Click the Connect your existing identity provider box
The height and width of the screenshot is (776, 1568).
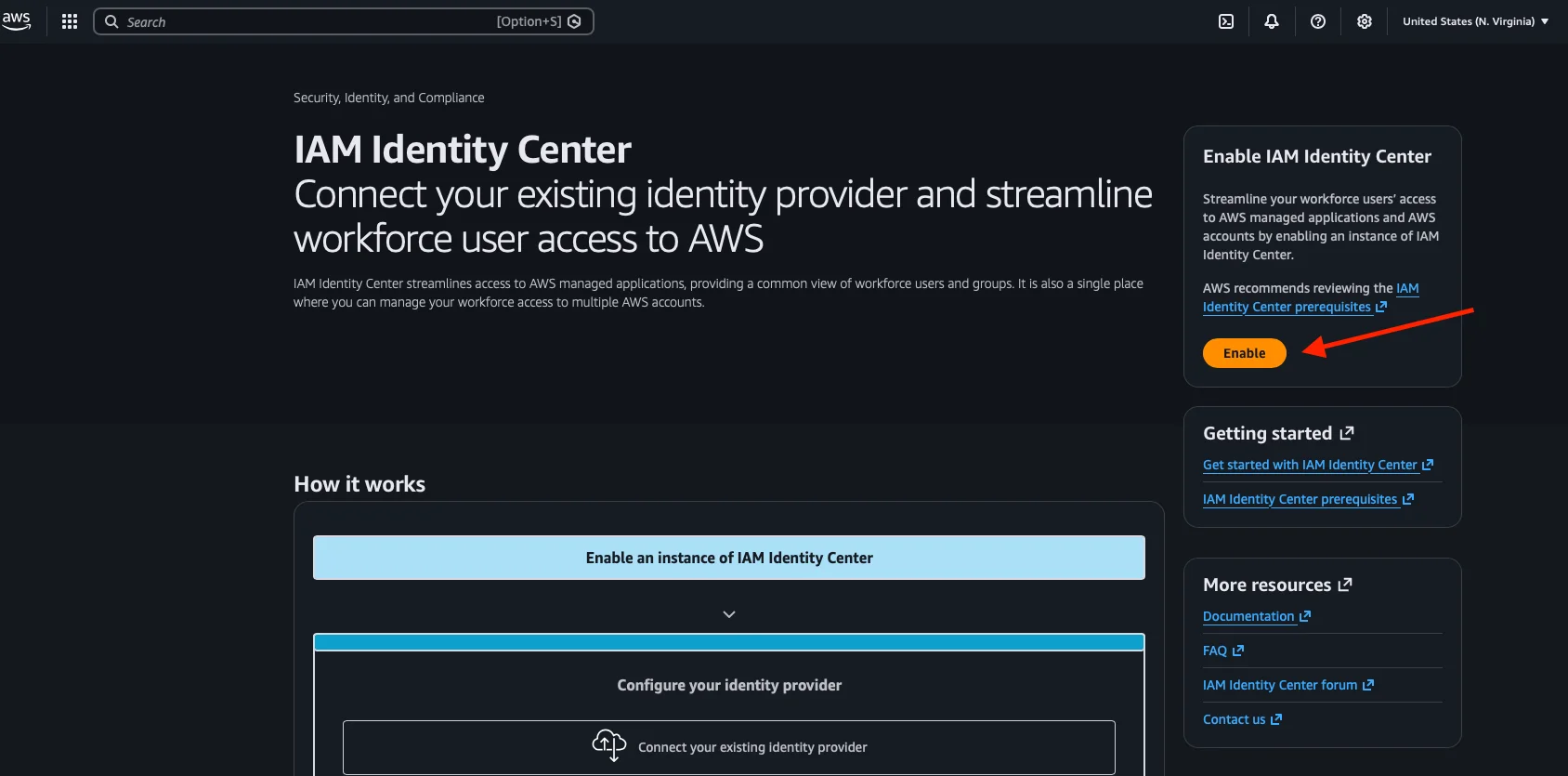pos(729,747)
